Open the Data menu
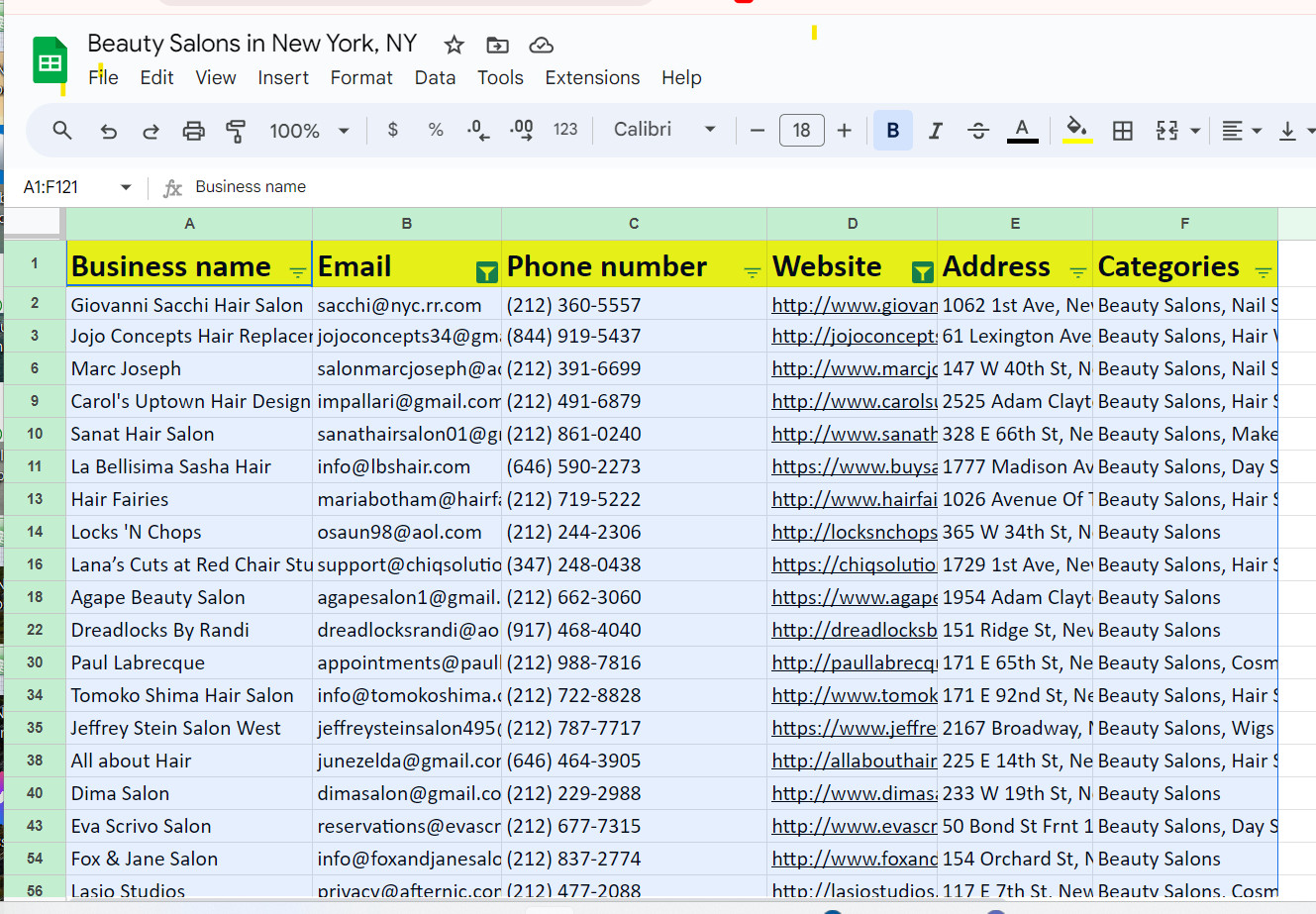Viewport: 1316px width, 914px height. coord(435,77)
